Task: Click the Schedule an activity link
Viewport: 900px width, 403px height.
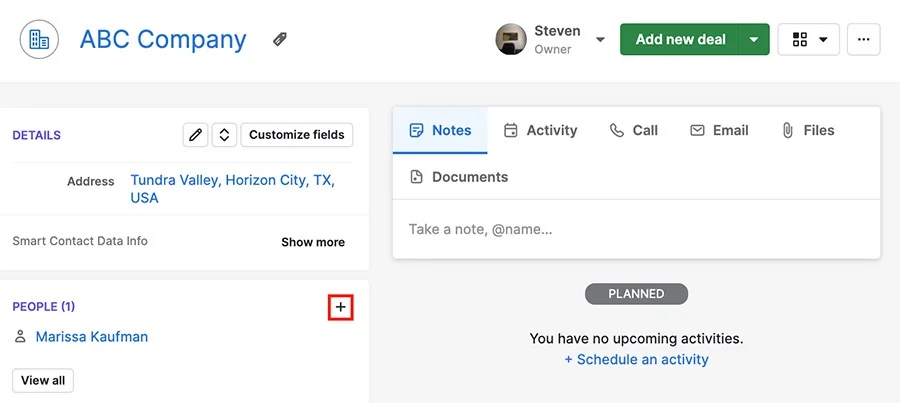Action: point(637,359)
